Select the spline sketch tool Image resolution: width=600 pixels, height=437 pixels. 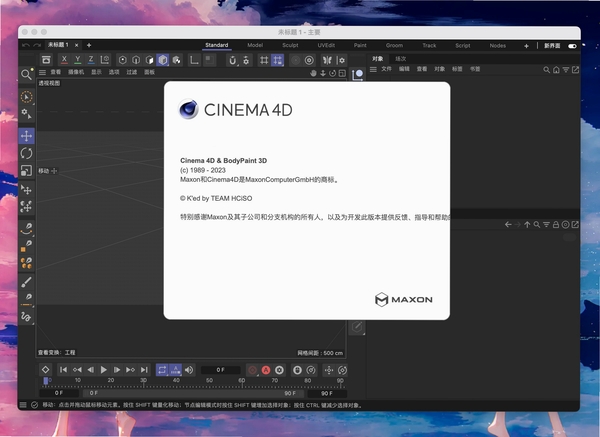(x=26, y=317)
